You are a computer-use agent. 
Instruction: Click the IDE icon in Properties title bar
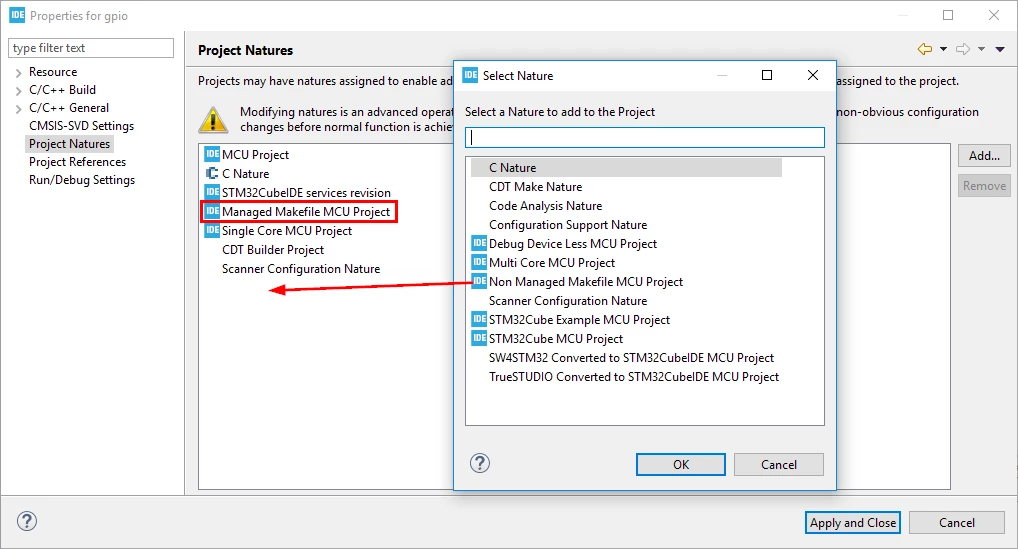pos(17,15)
